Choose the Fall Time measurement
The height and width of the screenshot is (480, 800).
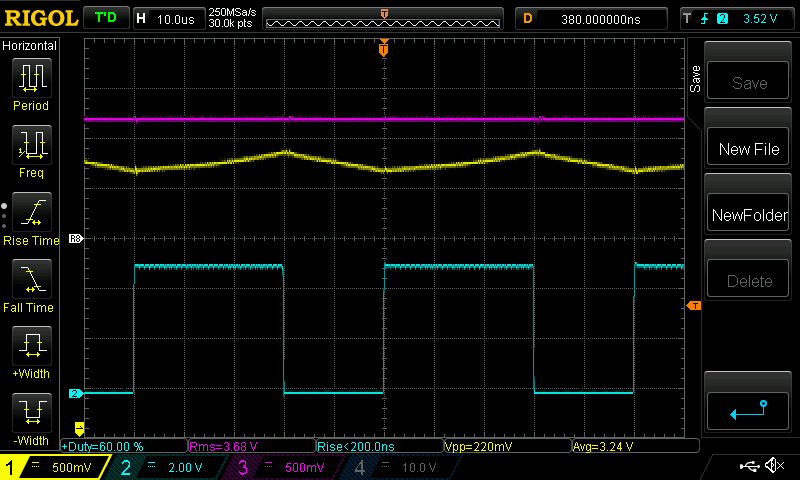coord(31,284)
